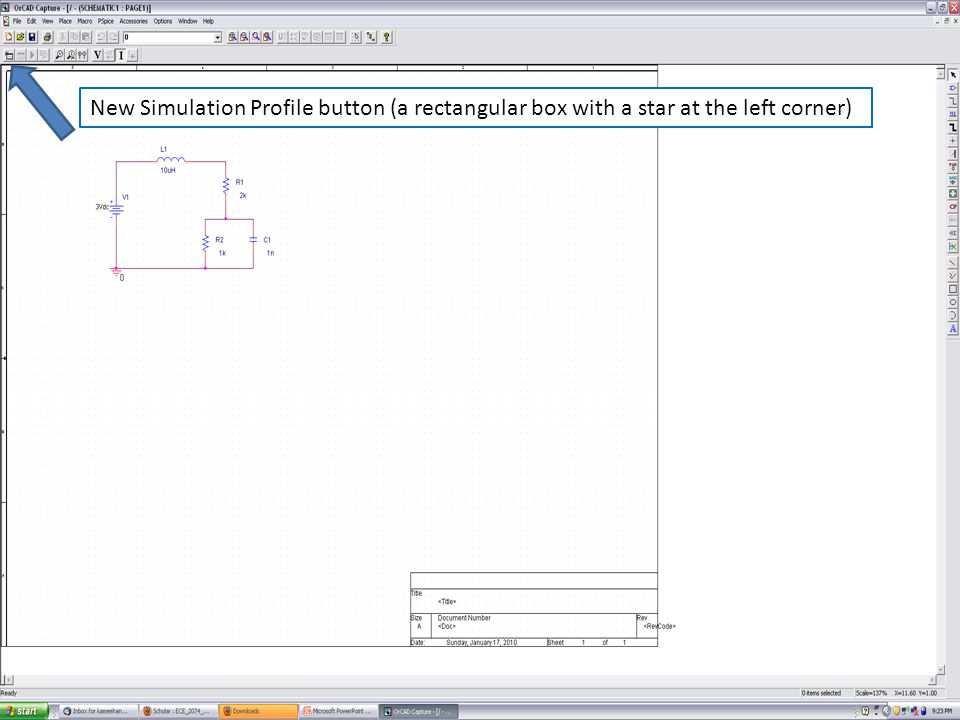Choose the Select arrow tool
Screen dimensions: 960x720
953,75
